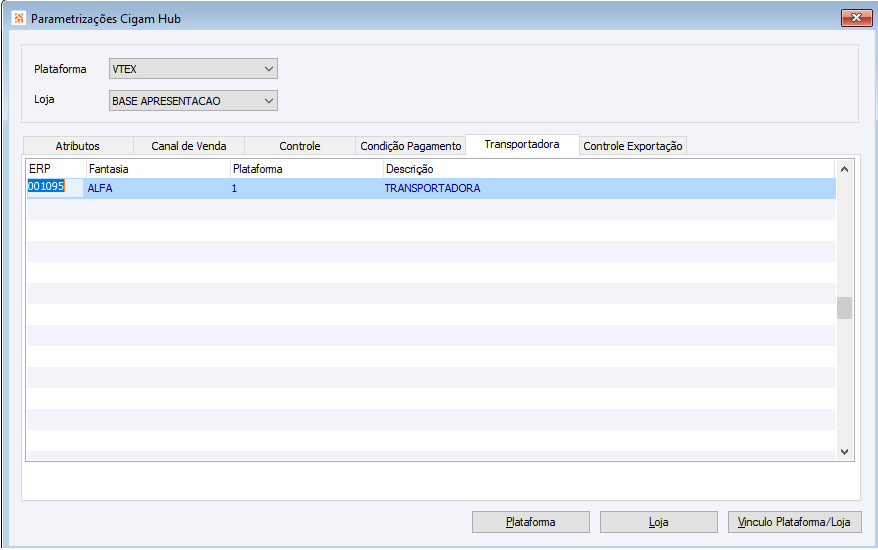The height and width of the screenshot is (550, 878).
Task: Click the Cigam app icon in title bar
Action: pyautogui.click(x=18, y=18)
